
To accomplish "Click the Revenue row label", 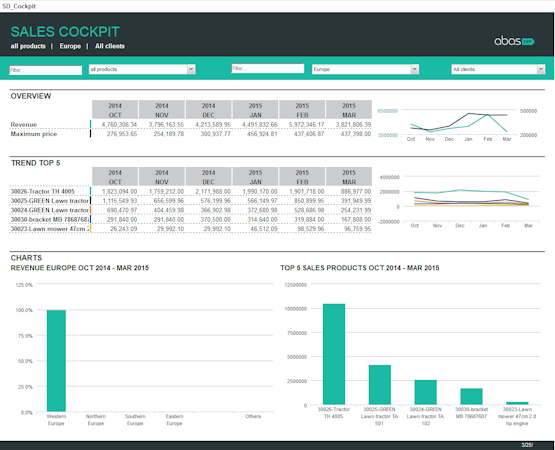I will click(24, 125).
